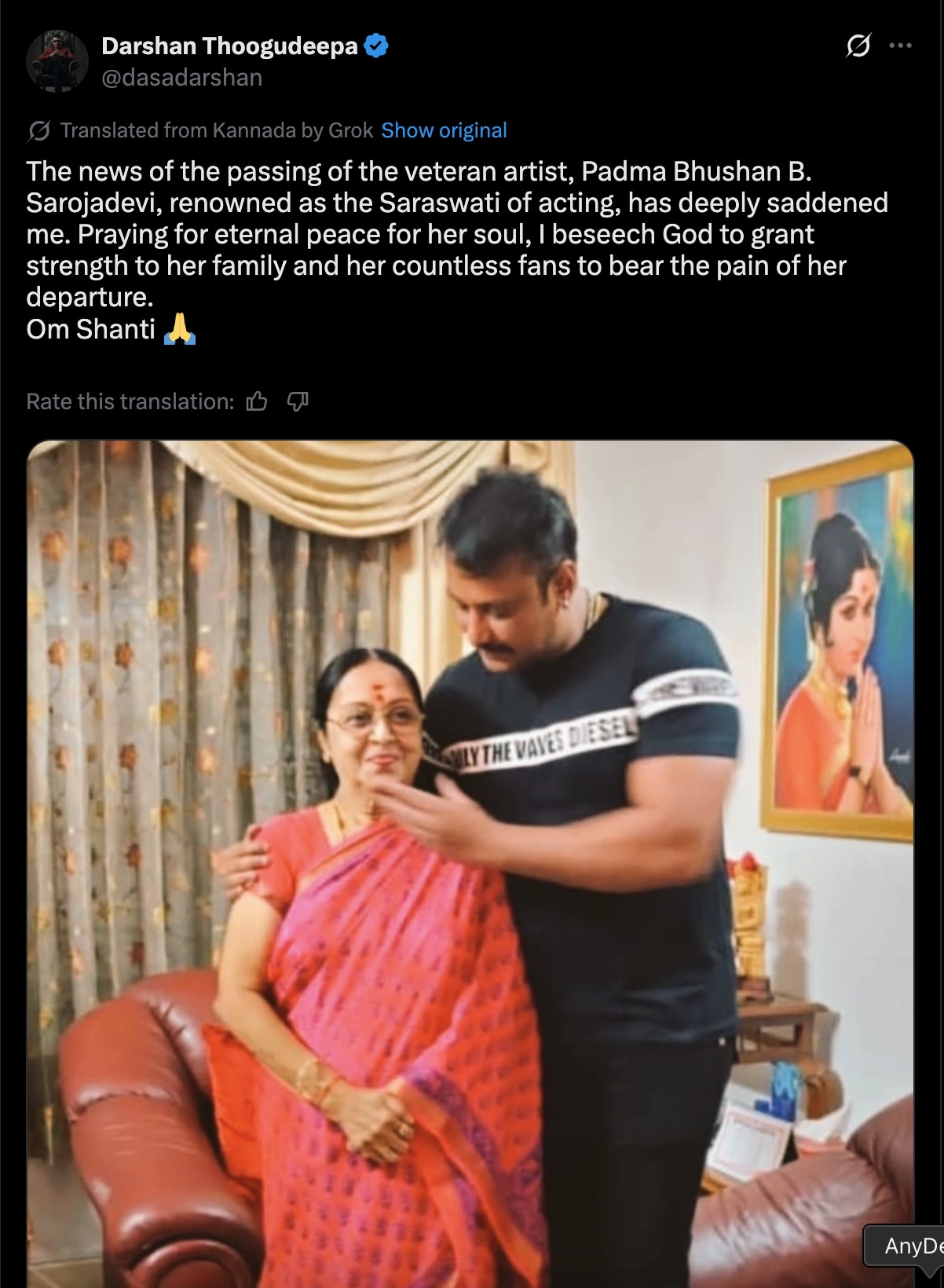This screenshot has height=1288, width=944.
Task: Open the three-dot more options menu
Action: pyautogui.click(x=900, y=46)
